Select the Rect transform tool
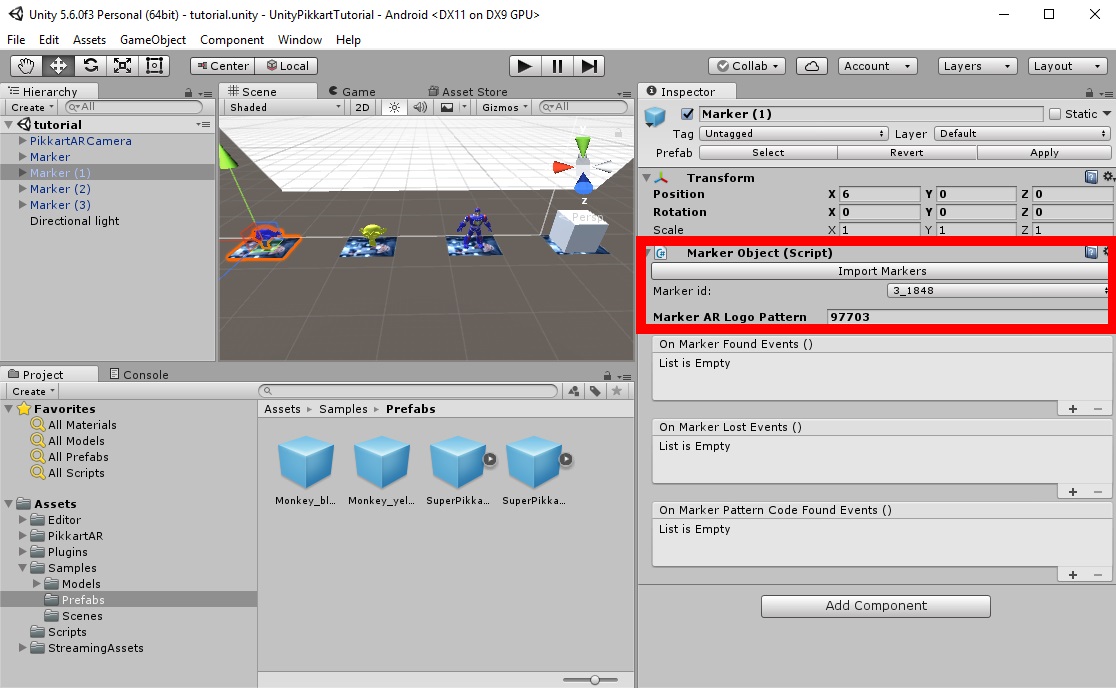Viewport: 1116px width, 688px height. tap(154, 66)
